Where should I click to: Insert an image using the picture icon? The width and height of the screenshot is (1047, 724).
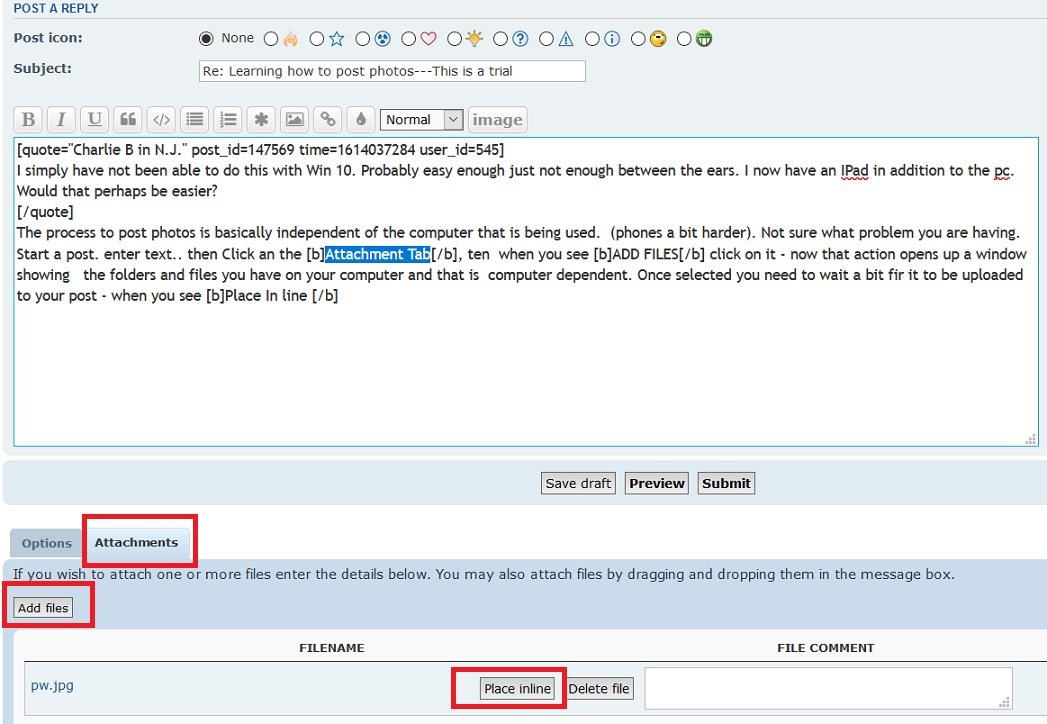point(294,120)
